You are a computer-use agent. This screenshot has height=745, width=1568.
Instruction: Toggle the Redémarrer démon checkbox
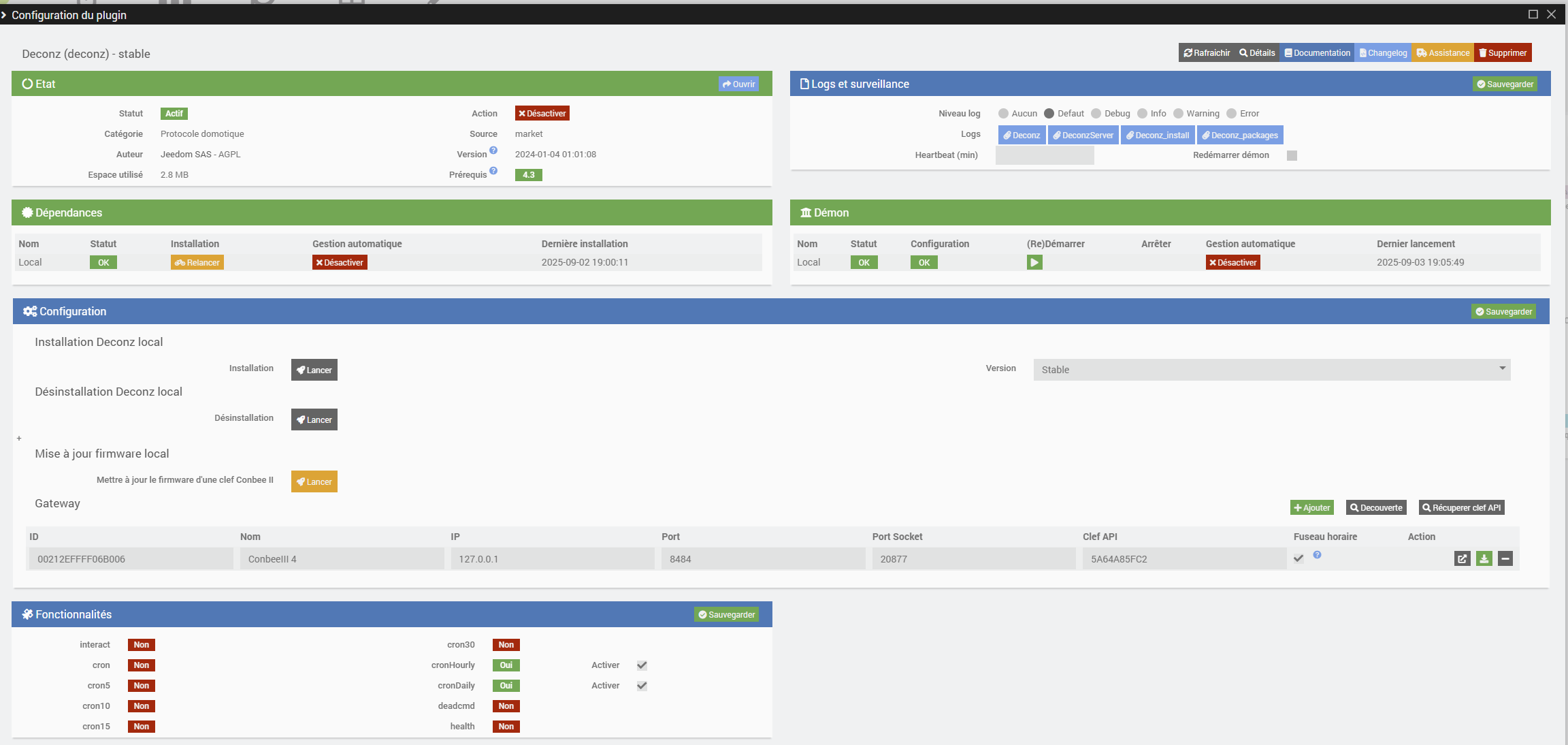[x=1292, y=155]
